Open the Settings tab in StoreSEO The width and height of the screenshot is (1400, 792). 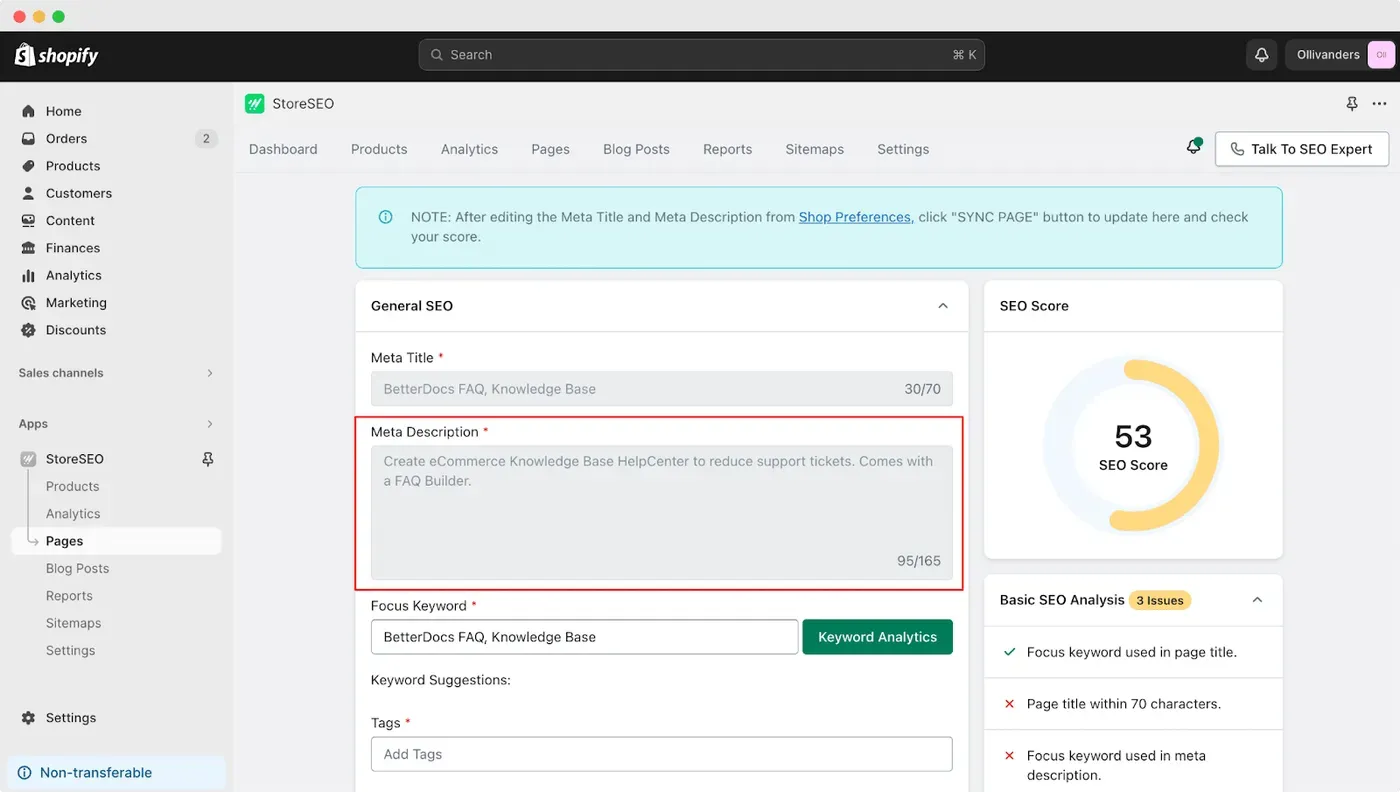pyautogui.click(x=903, y=149)
